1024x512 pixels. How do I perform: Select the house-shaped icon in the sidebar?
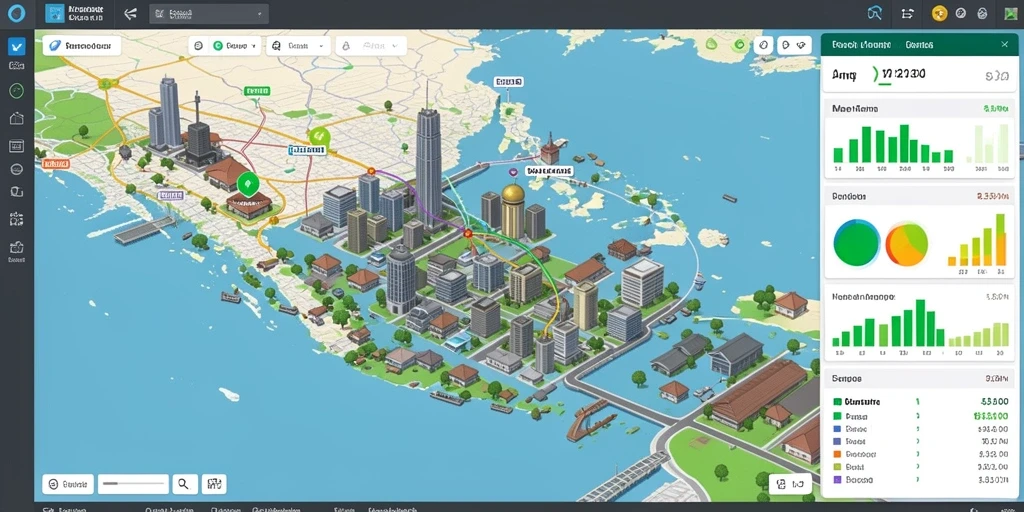17,118
